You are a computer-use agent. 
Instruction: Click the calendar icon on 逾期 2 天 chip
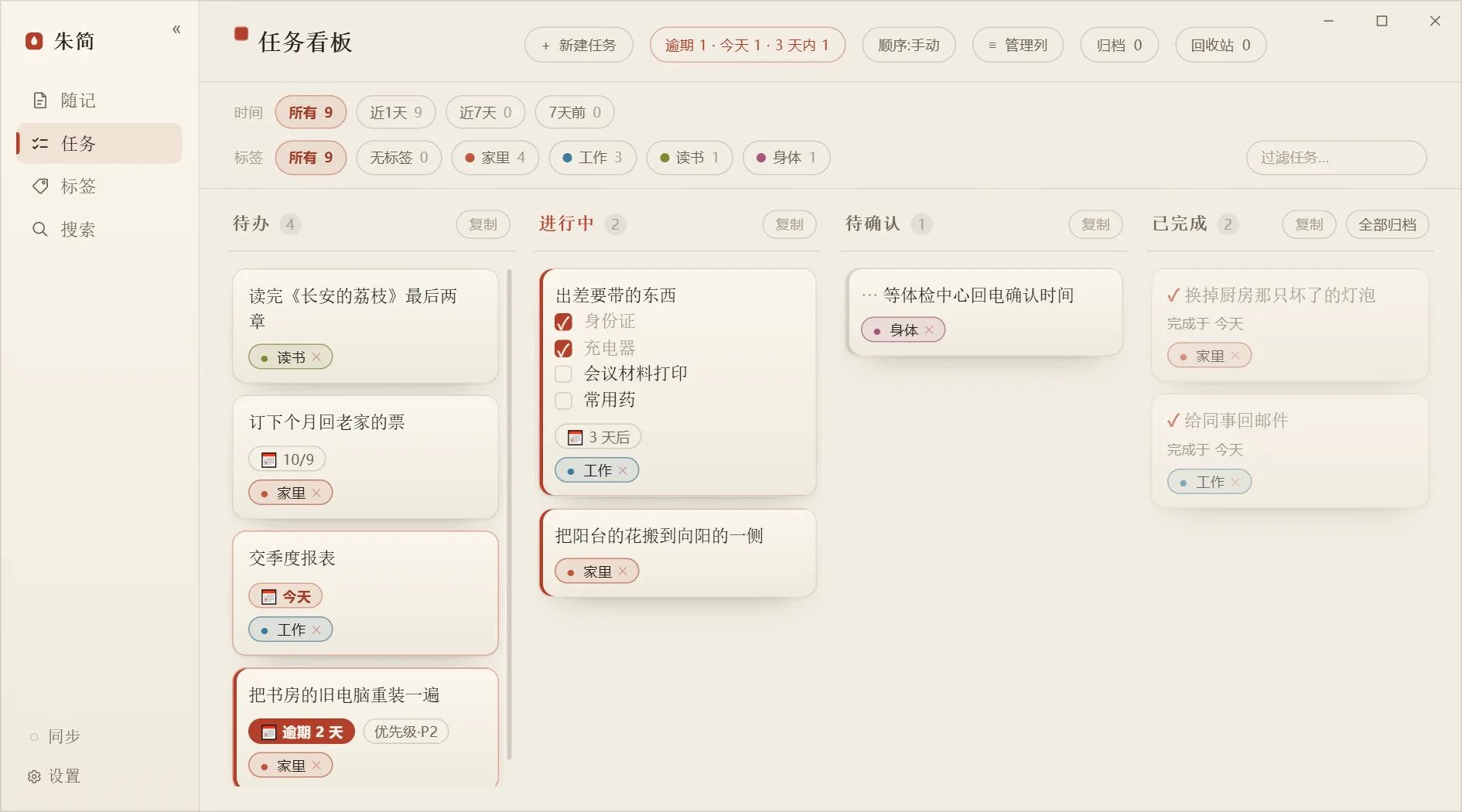[x=268, y=732]
